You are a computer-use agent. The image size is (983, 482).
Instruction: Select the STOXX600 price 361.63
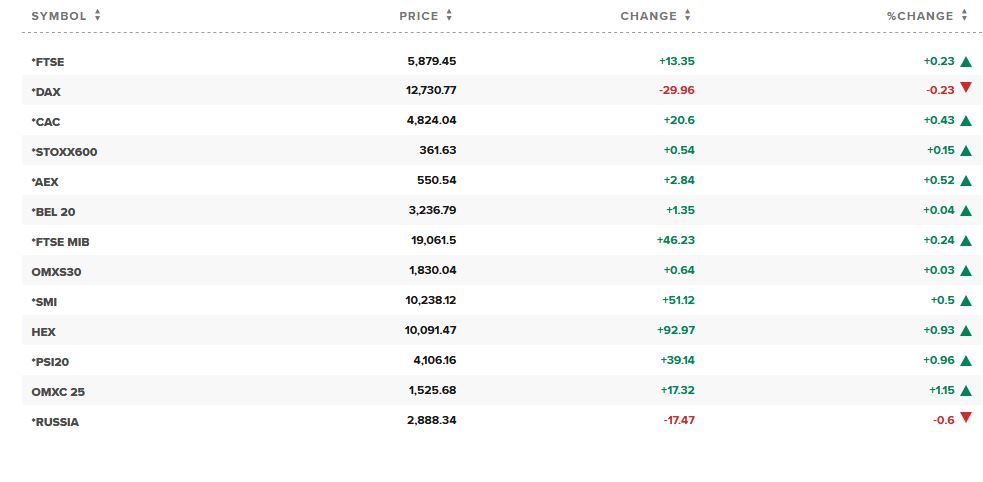coord(438,150)
